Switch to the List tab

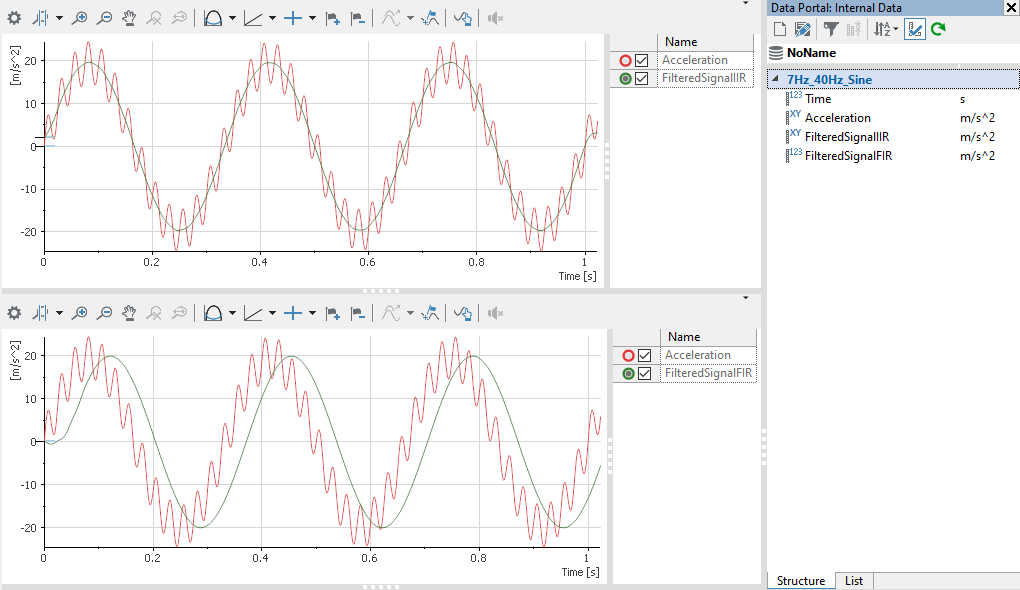coord(853,581)
